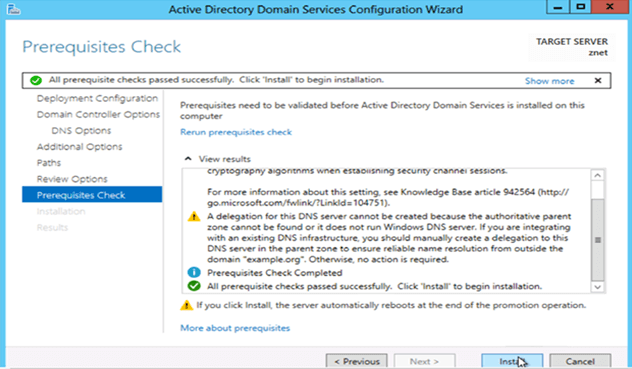Viewport: 632px width, 369px height.
Task: Click the Prerequisites Check page heading
Action: (102, 47)
